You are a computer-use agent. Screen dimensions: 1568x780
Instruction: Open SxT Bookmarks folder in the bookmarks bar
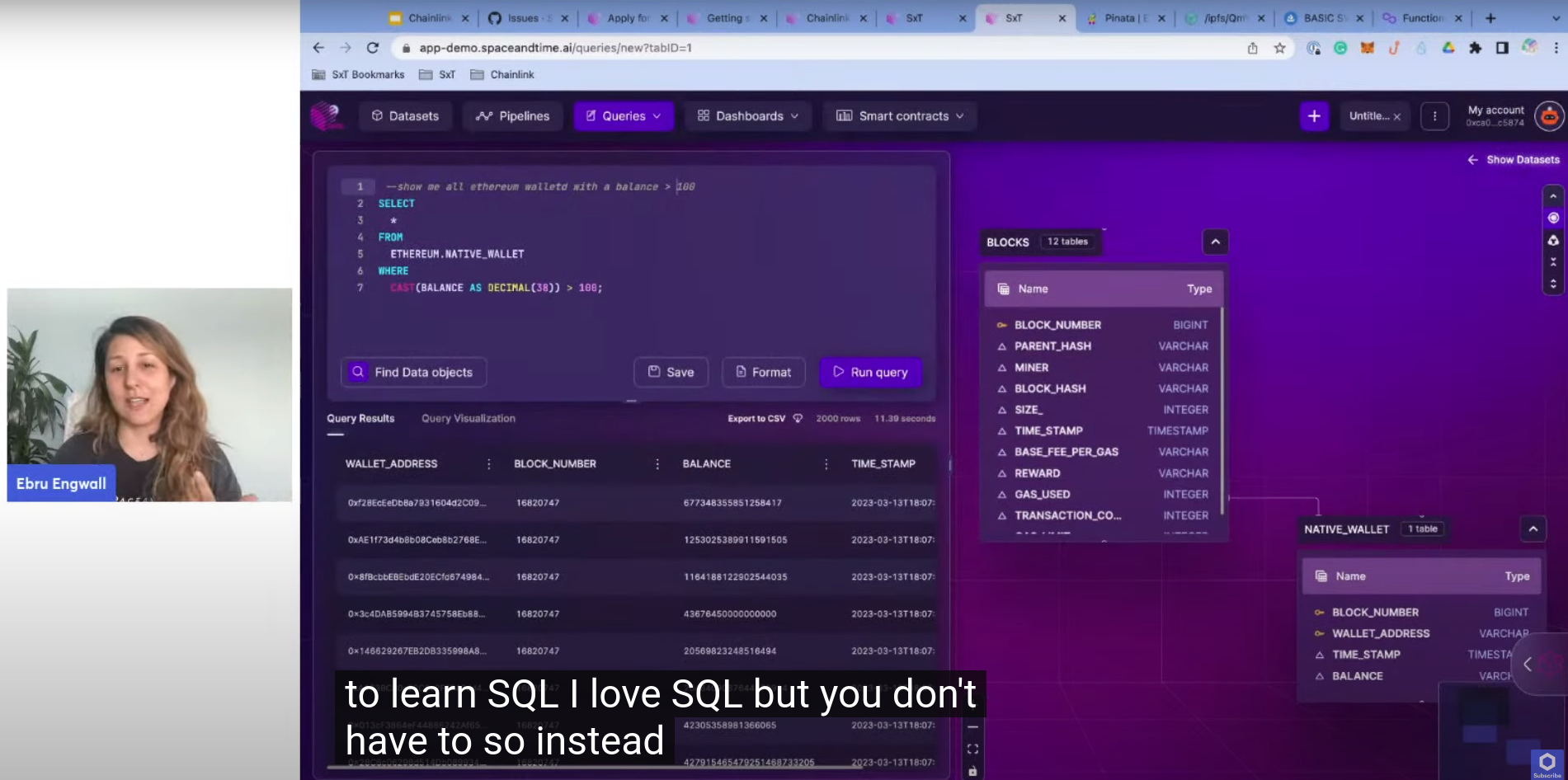[x=358, y=74]
